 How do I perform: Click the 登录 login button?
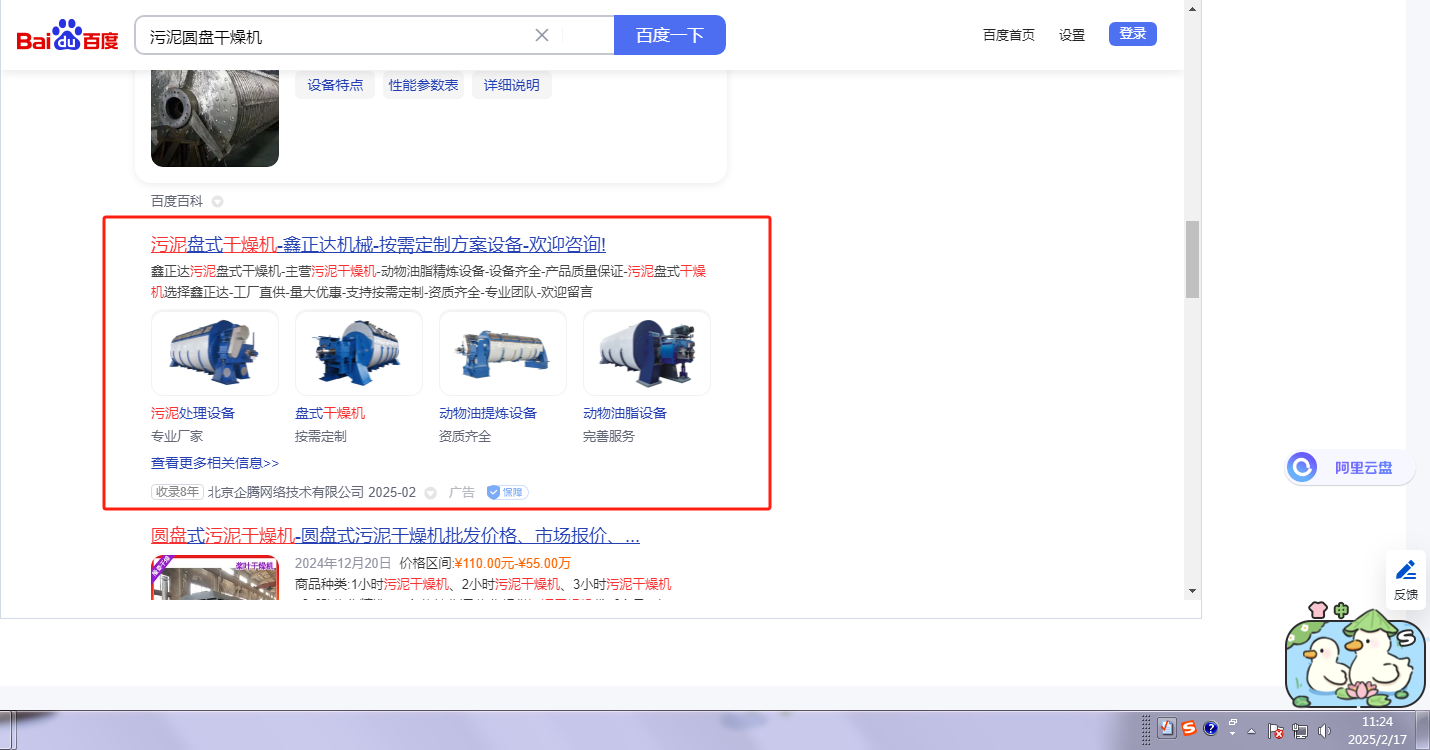1133,34
